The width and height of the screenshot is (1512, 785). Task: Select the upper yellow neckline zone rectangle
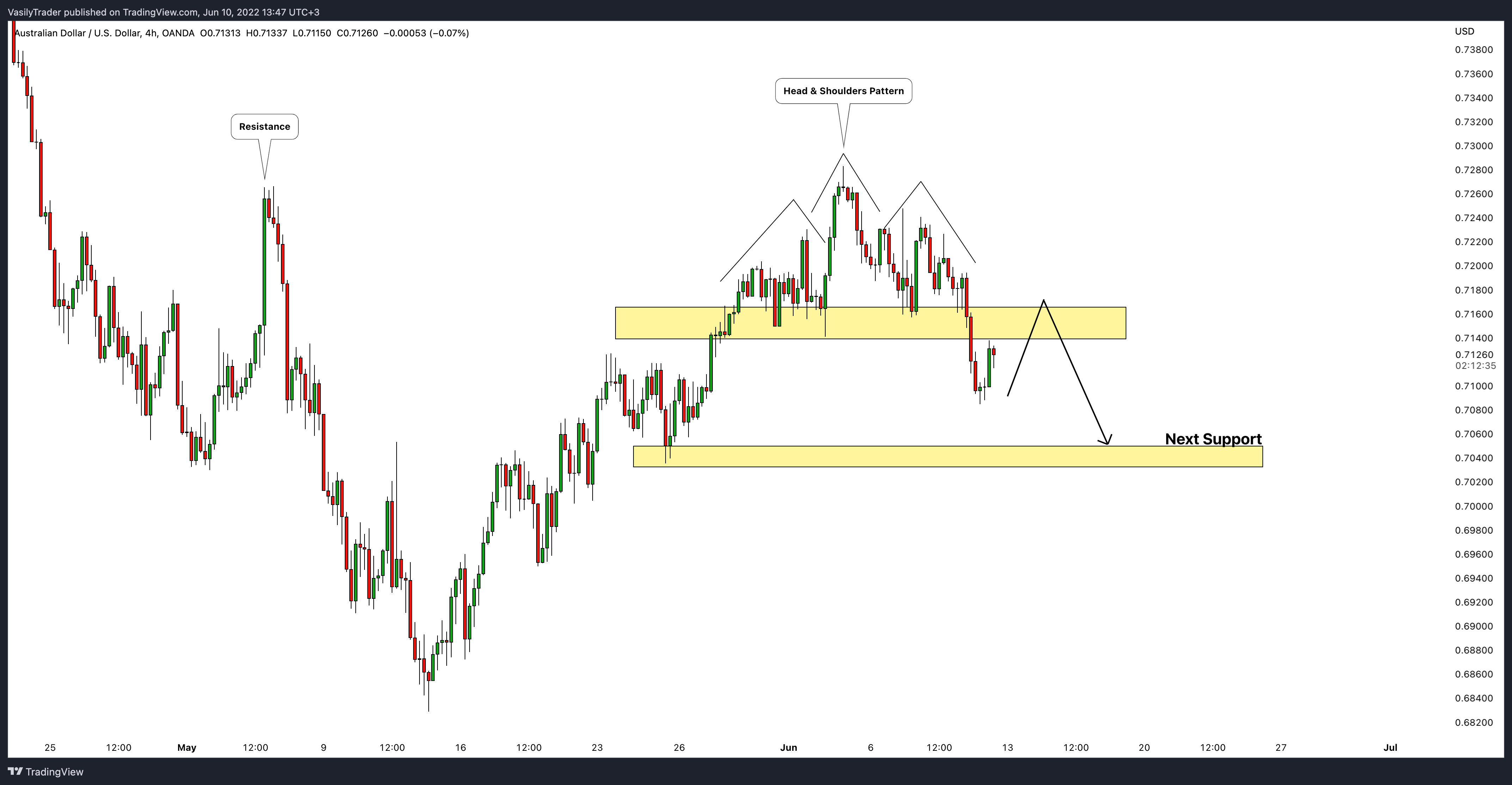pos(870,323)
